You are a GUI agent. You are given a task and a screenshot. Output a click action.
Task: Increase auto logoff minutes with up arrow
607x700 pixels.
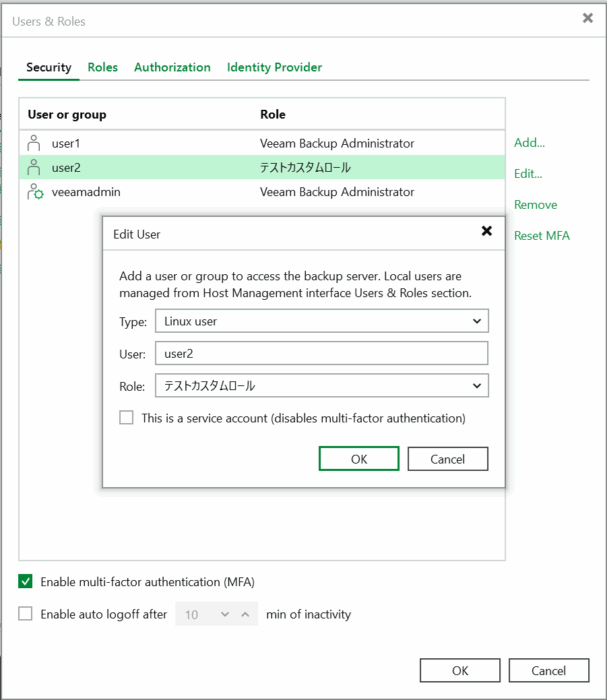coord(245,614)
